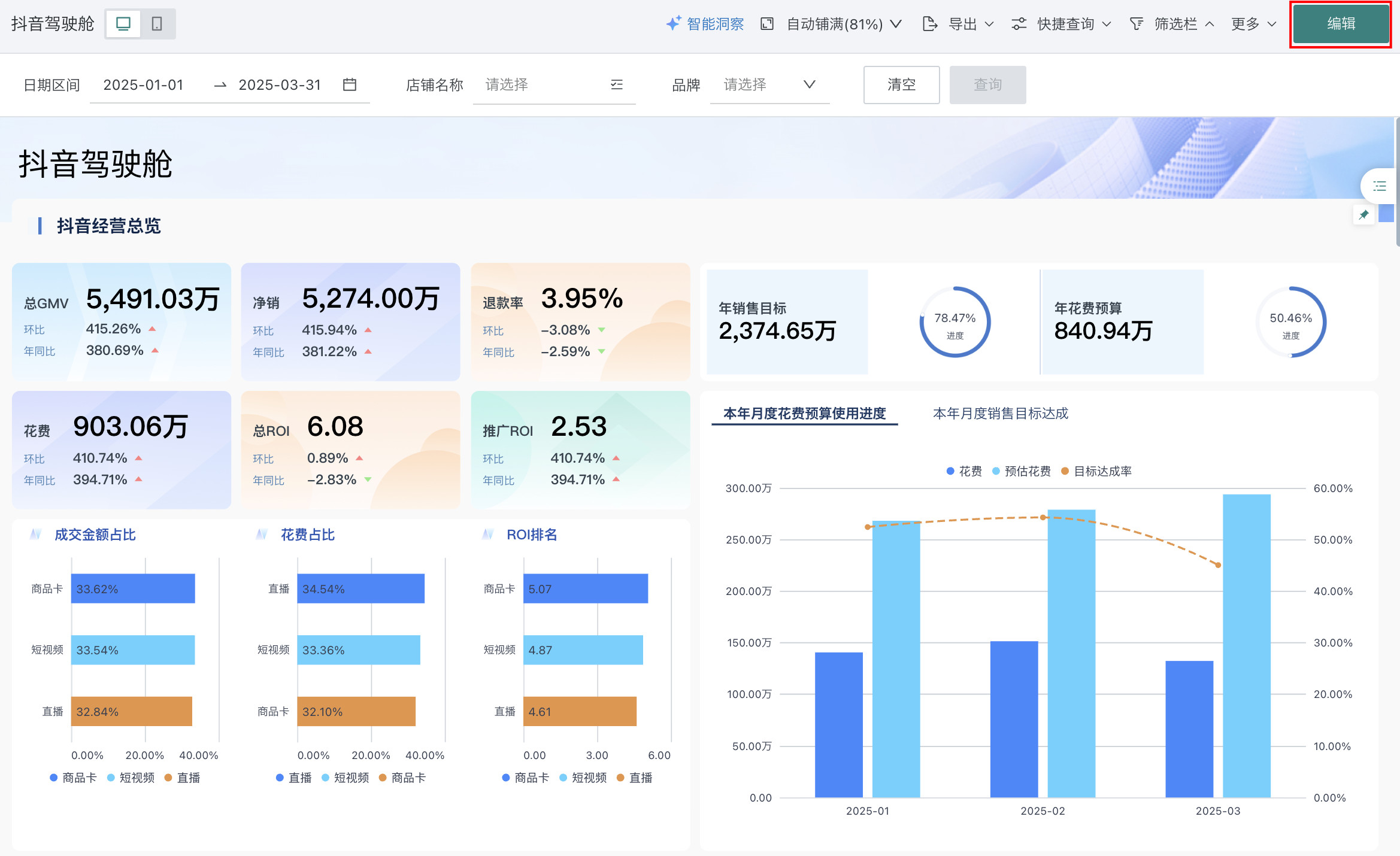
Task: Click the 78.47% sales progress ring
Action: coord(954,322)
